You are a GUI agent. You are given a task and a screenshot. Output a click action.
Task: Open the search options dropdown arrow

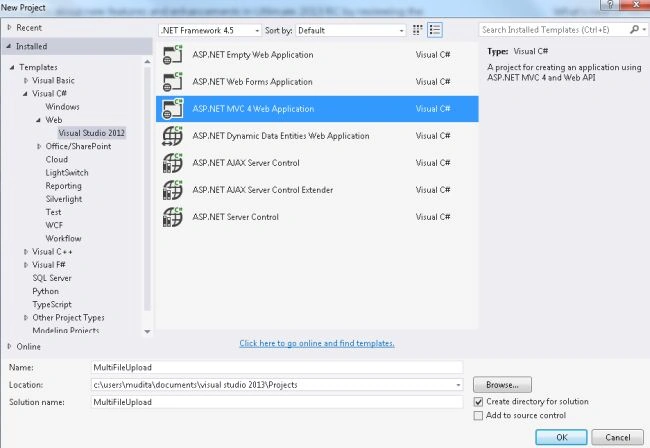[x=644, y=29]
